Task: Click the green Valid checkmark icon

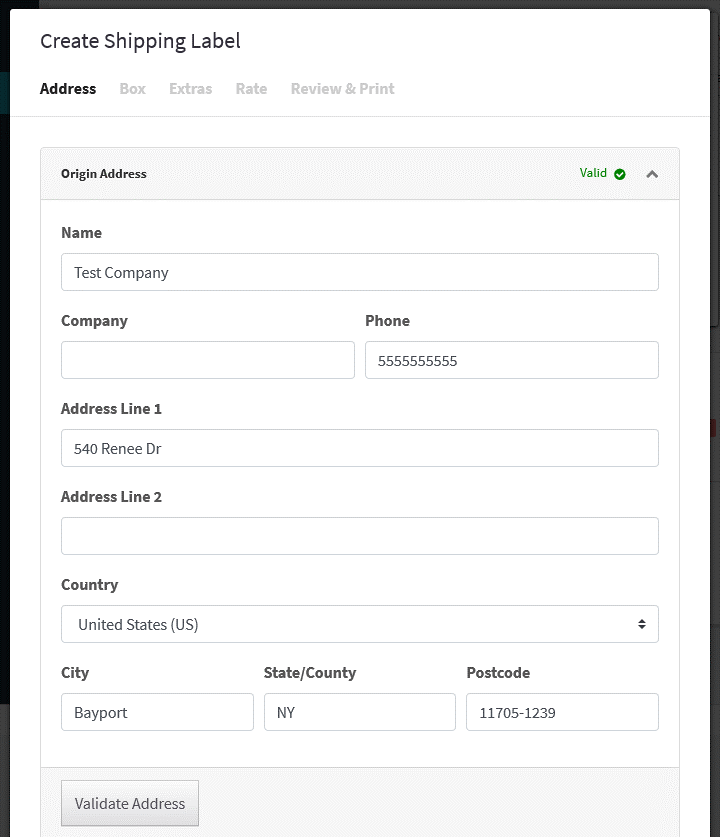Action: [x=620, y=174]
